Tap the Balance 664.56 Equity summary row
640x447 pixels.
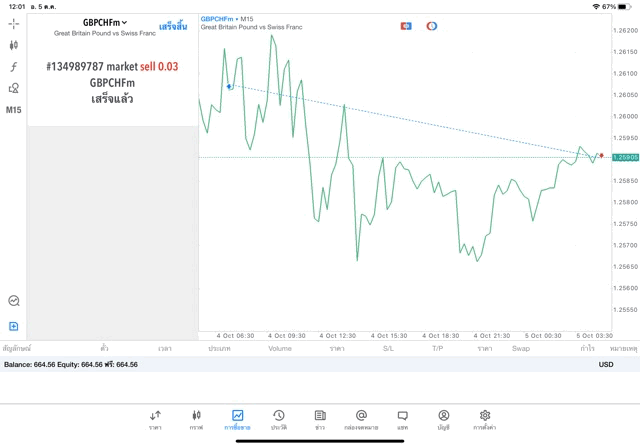point(320,364)
